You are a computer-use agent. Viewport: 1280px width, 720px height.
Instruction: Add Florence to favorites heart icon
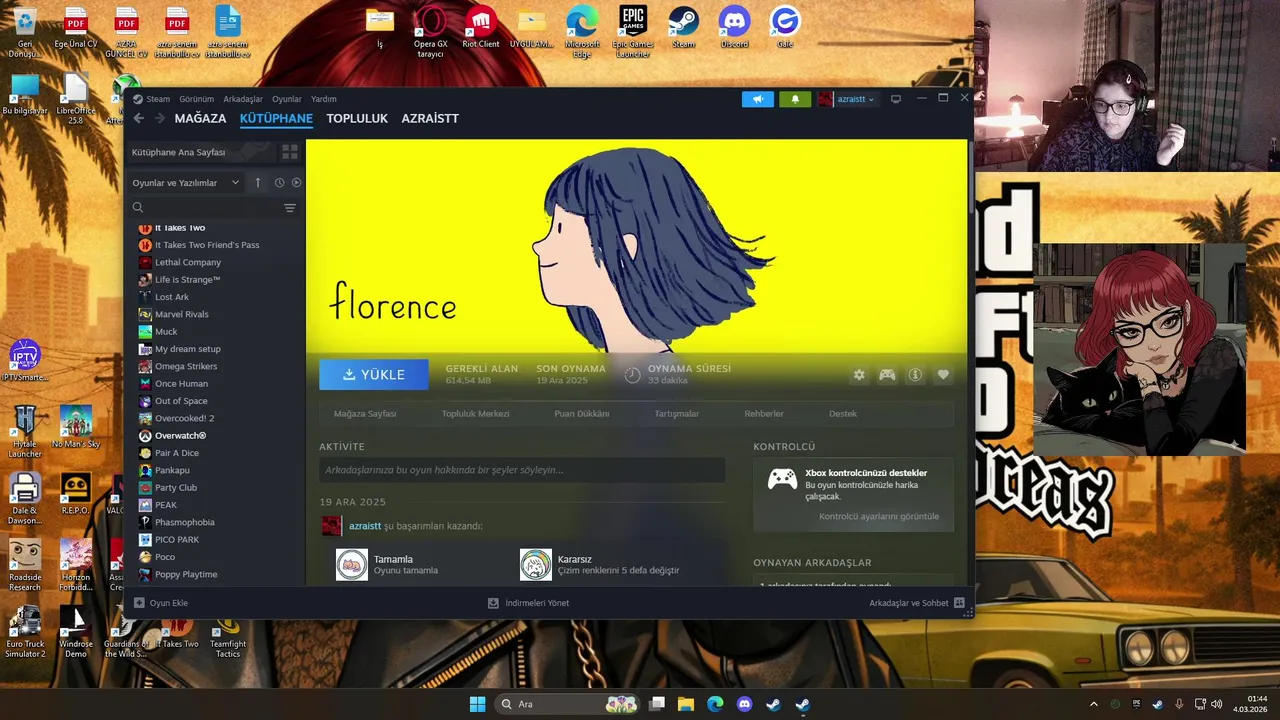[x=943, y=375]
